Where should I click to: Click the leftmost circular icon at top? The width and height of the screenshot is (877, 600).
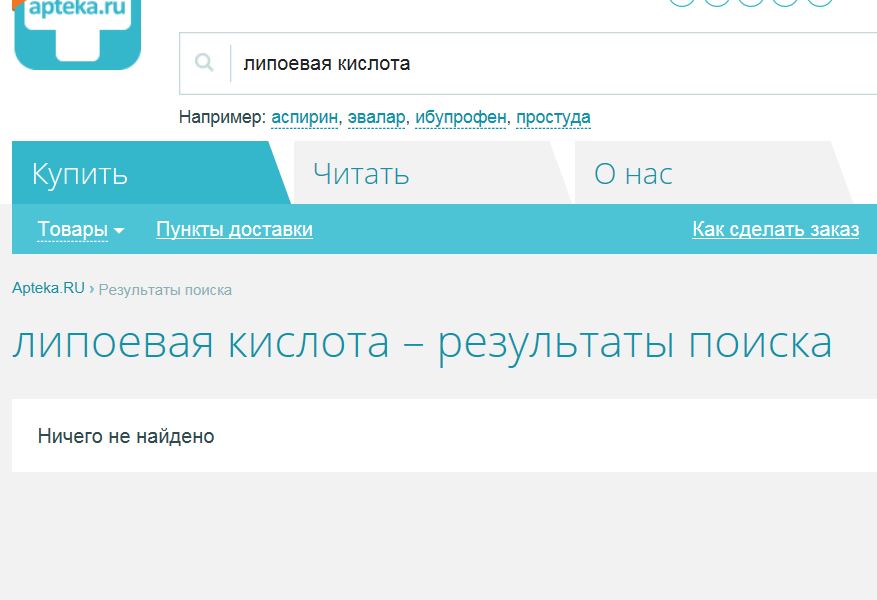681,2
